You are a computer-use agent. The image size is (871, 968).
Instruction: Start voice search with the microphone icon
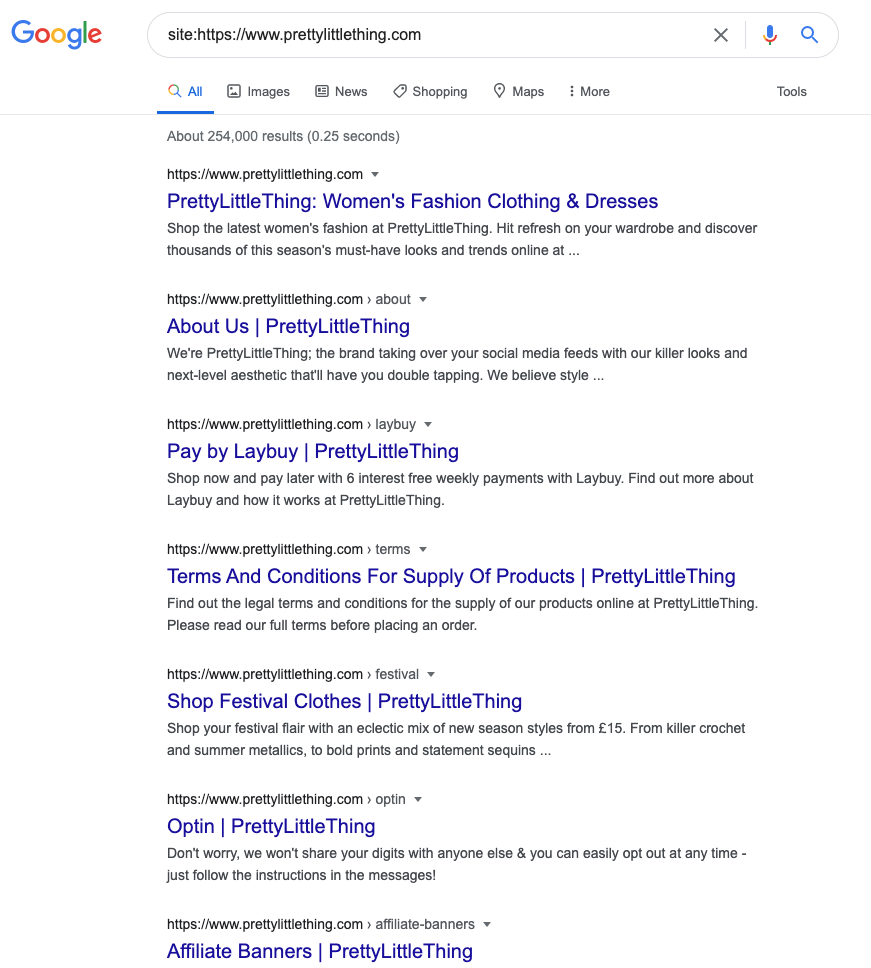click(x=769, y=35)
